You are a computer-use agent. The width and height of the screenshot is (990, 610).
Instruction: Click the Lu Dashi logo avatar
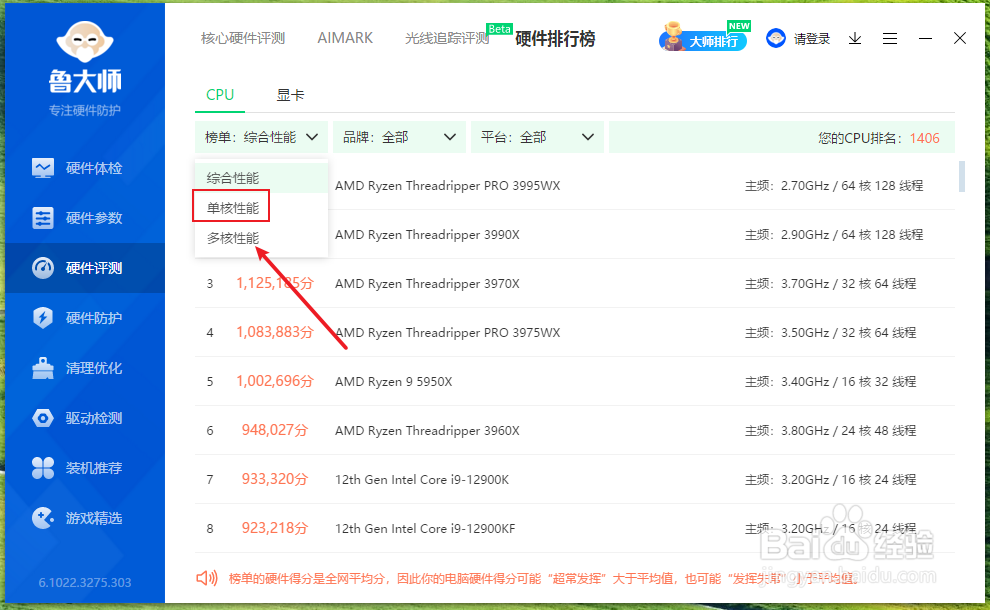[85, 43]
